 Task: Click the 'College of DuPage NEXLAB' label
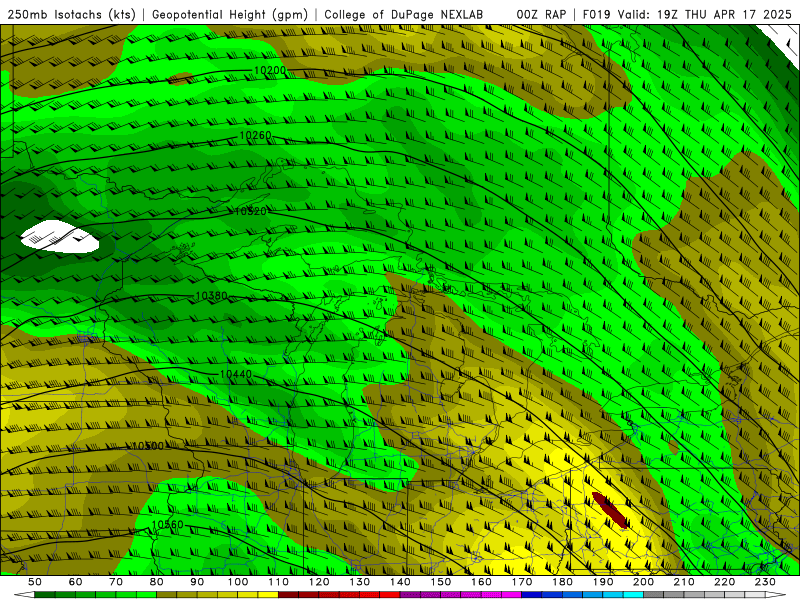(403, 14)
